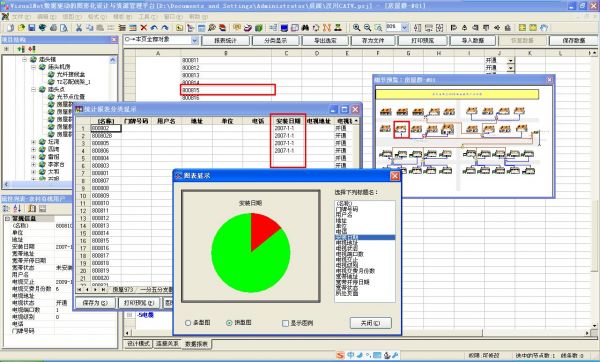Click the Zoom In magnifier icon
The width and height of the screenshot is (600, 362).
point(356,28)
